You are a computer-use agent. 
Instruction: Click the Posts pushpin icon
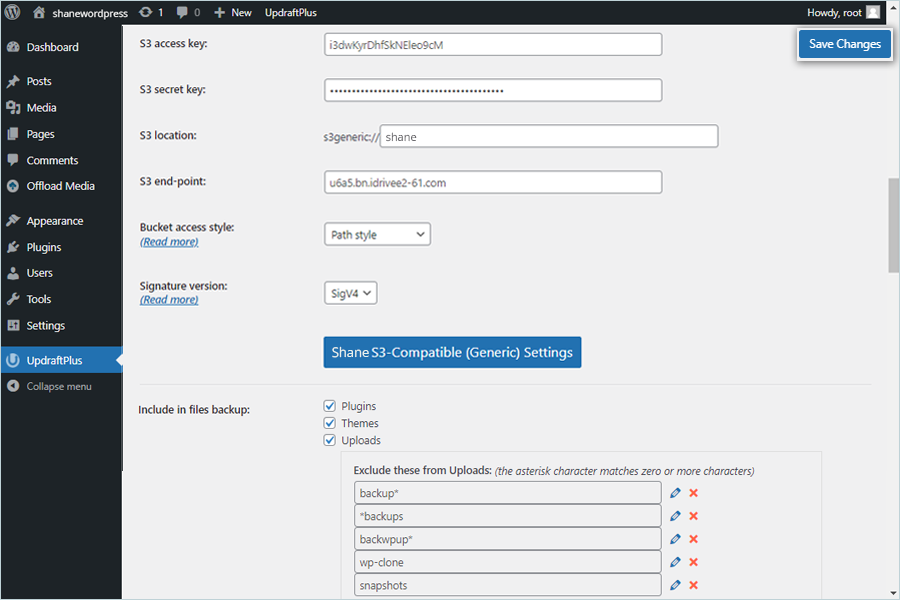[13, 82]
